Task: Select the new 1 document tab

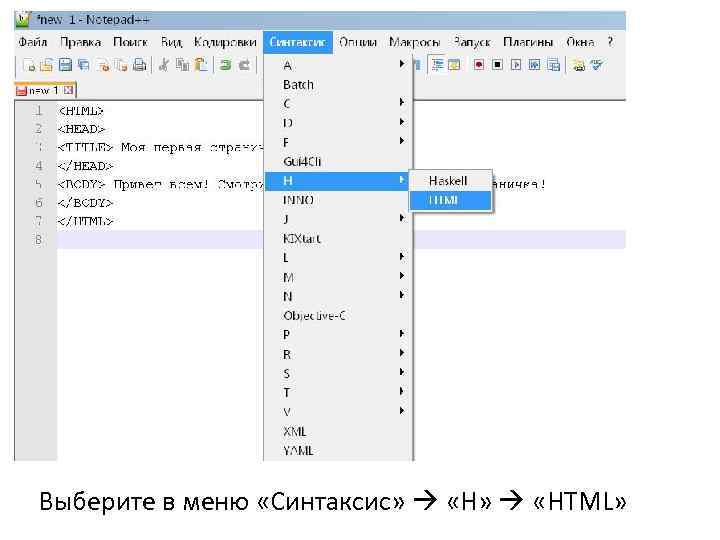Action: [x=45, y=90]
